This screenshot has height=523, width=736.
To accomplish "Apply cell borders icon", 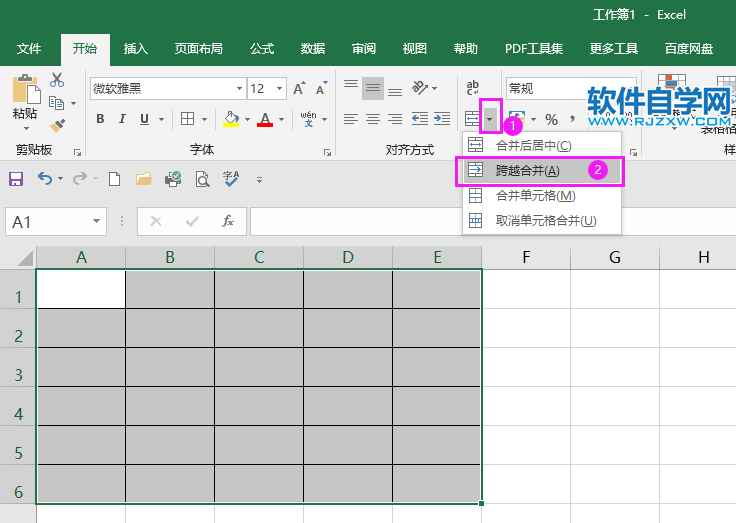I will point(187,119).
